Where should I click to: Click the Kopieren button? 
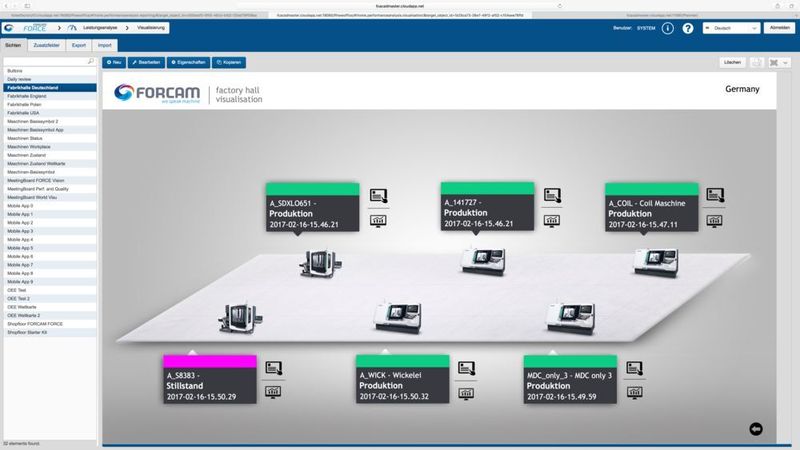click(229, 62)
